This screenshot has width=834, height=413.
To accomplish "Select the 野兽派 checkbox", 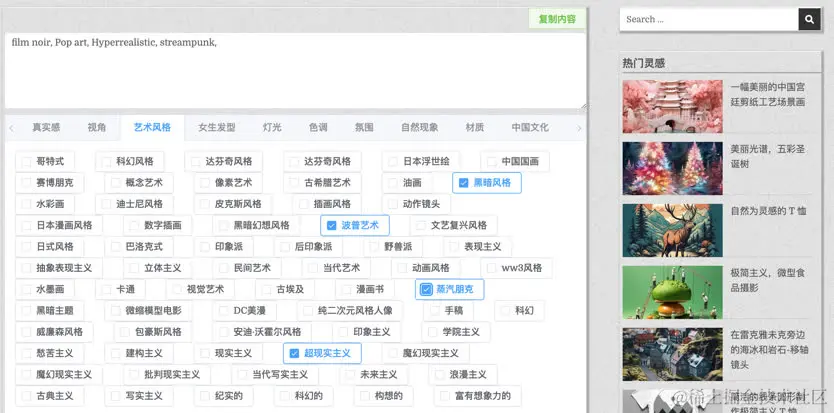I will pyautogui.click(x=374, y=246).
